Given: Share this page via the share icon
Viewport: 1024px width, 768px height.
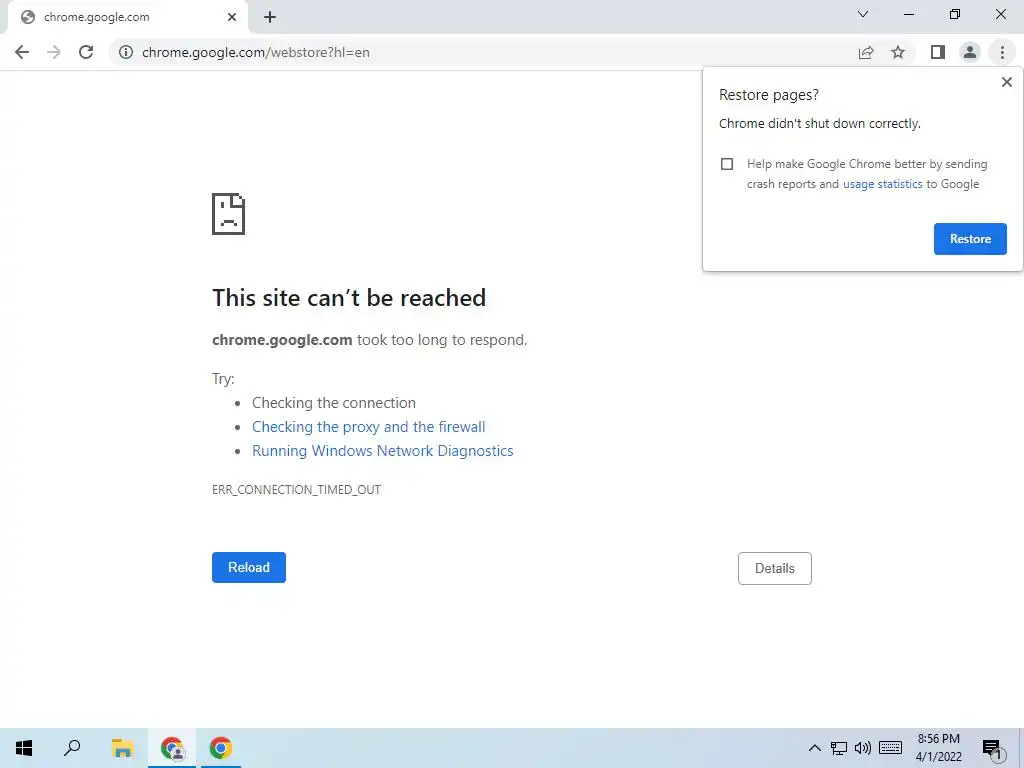Looking at the screenshot, I should pos(866,52).
